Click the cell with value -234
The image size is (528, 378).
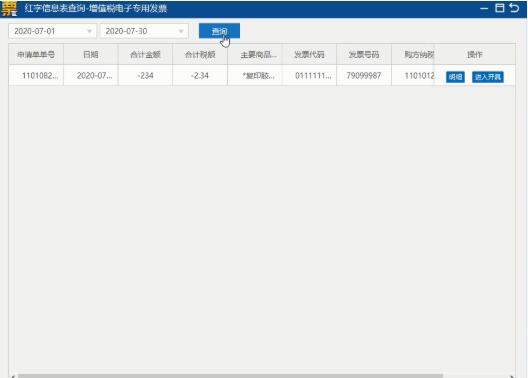145,75
